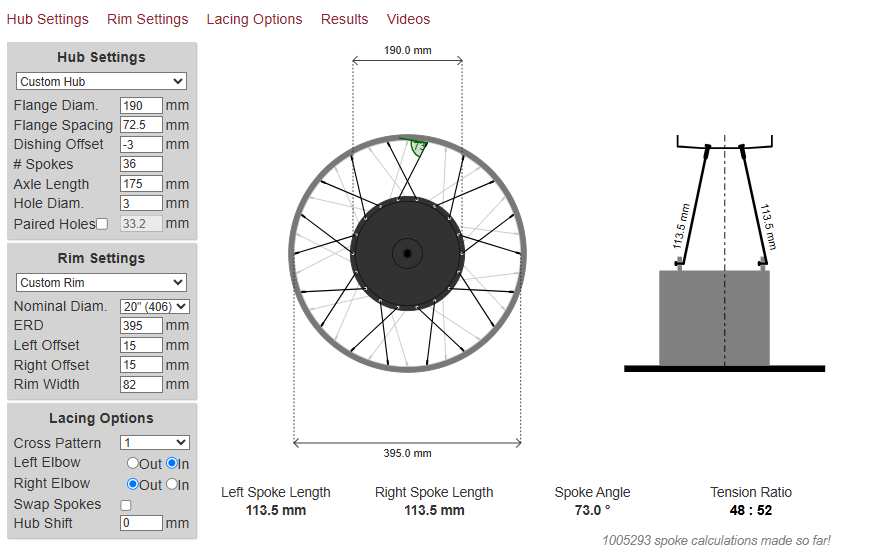Click the Rim Width input field
This screenshot has height=560, width=869.
tap(141, 385)
